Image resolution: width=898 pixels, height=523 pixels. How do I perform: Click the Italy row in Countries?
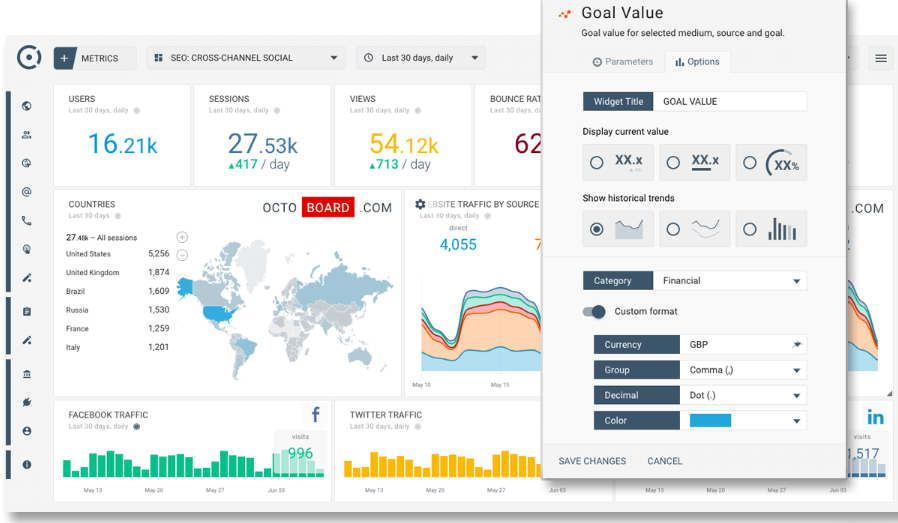point(117,347)
